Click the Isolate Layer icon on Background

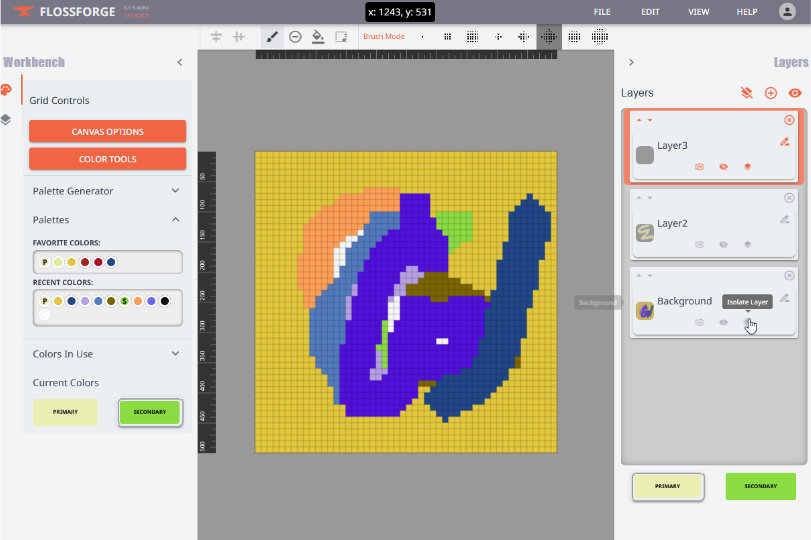tap(747, 322)
